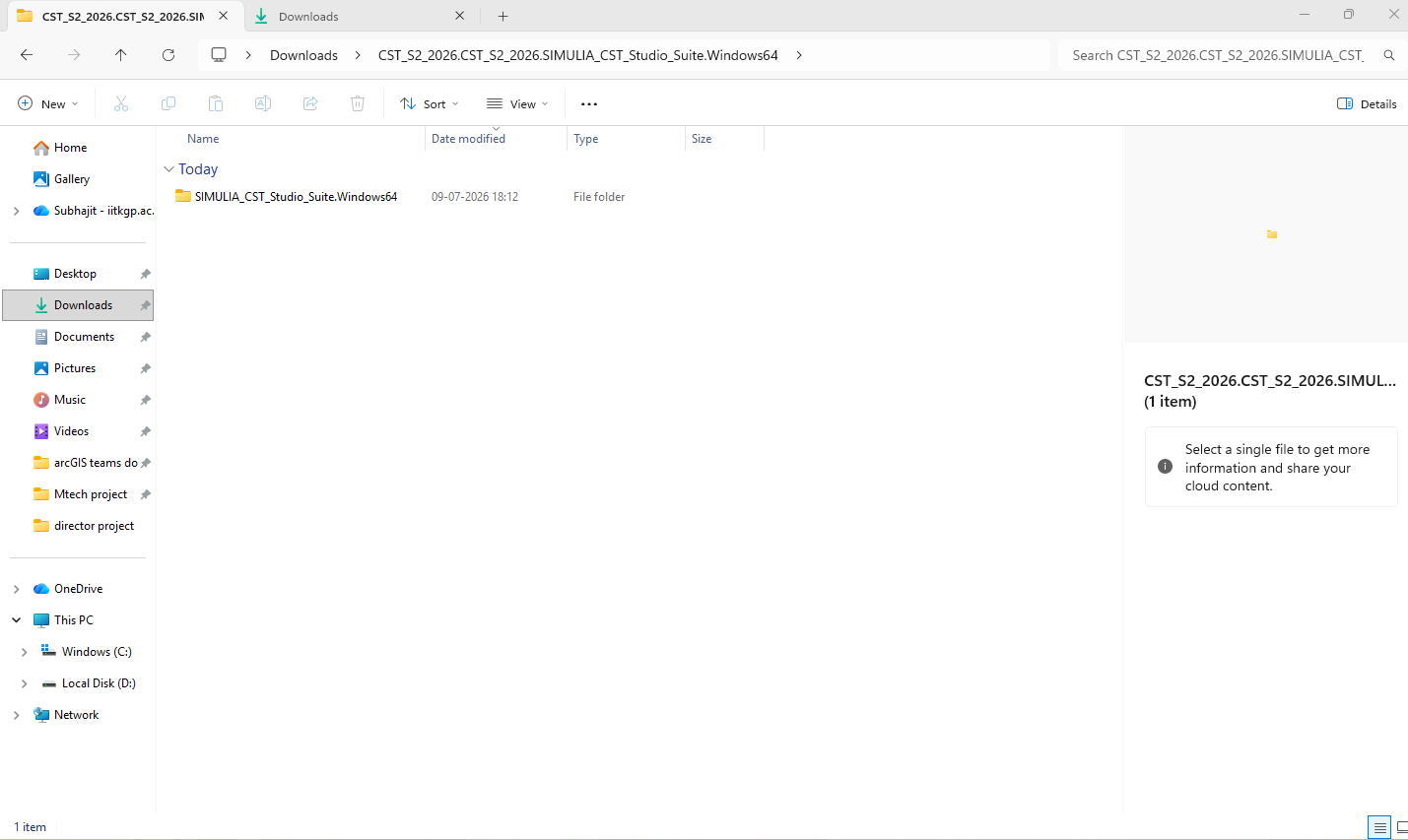1408x840 pixels.
Task: Collapse the Today group
Action: tap(168, 169)
